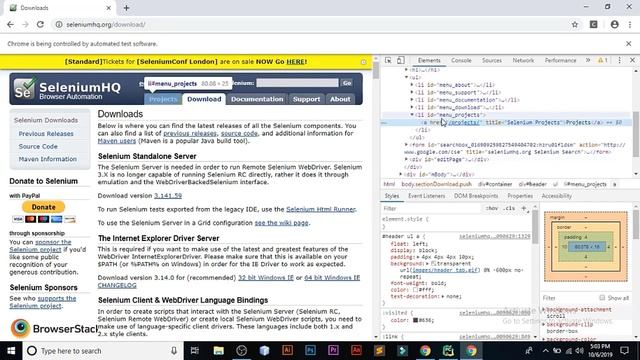Click the Go search button
Screen dimensions: 640x360
347,83
